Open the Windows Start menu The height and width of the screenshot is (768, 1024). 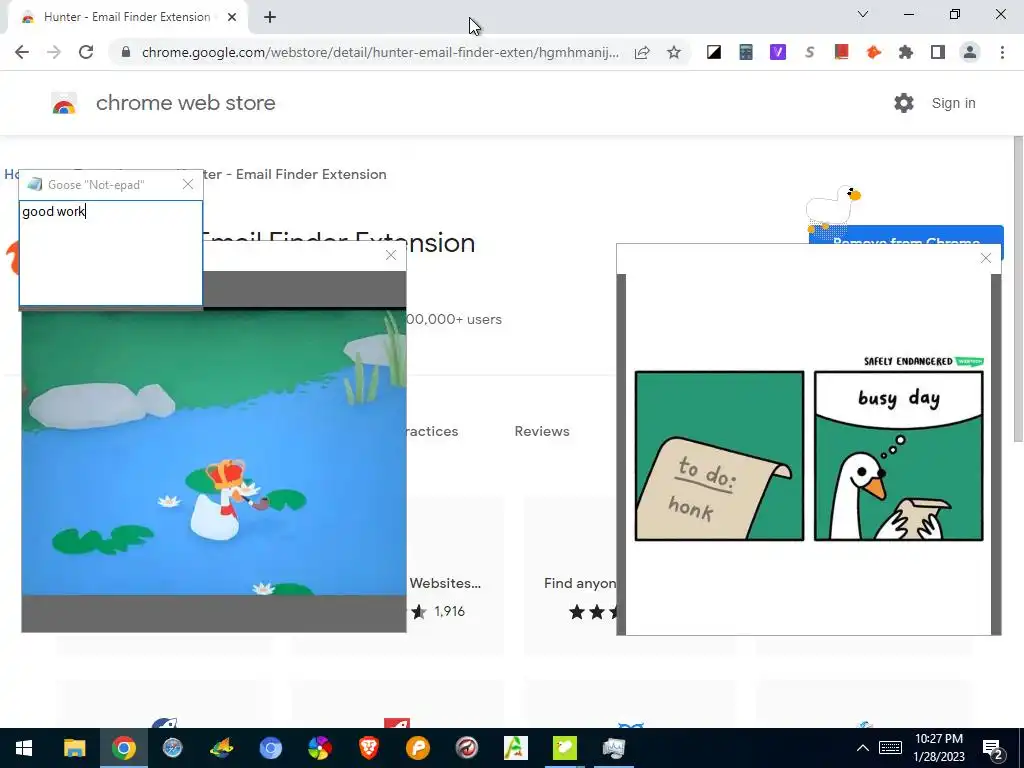pos(24,748)
